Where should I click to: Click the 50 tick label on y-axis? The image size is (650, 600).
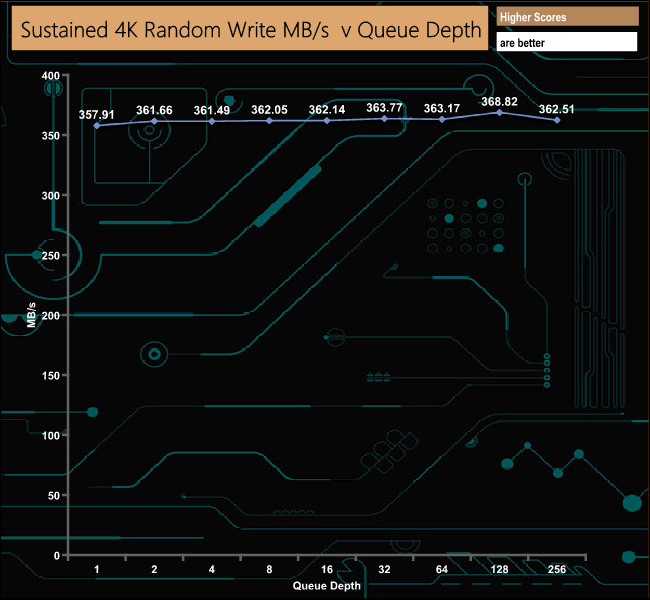click(52, 495)
